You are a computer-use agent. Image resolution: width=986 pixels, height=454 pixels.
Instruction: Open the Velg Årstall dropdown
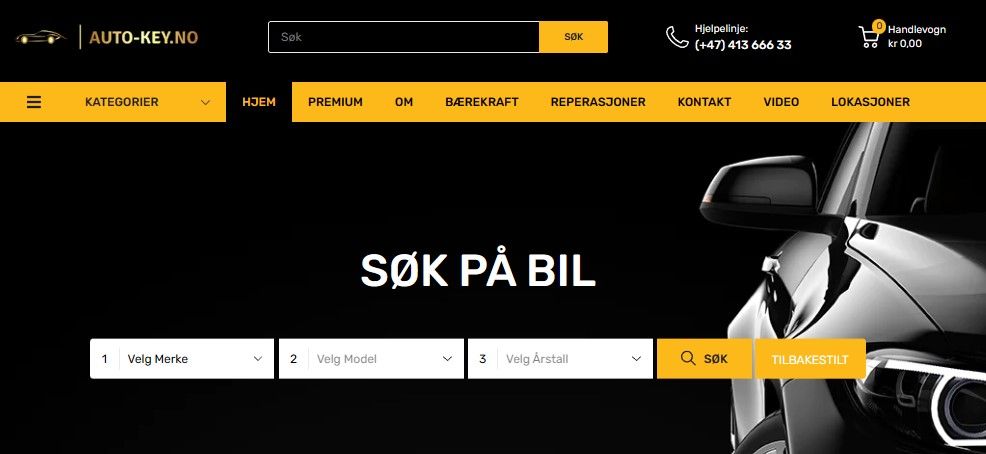click(560, 359)
